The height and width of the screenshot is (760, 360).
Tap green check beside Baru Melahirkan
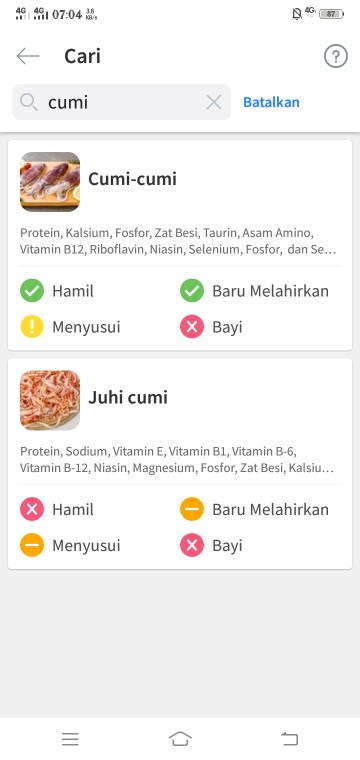[192, 291]
